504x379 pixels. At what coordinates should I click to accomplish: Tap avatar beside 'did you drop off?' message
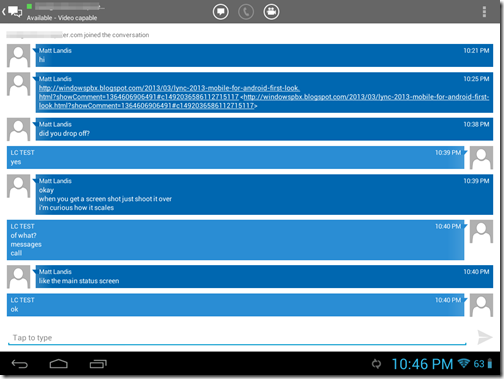(19, 129)
